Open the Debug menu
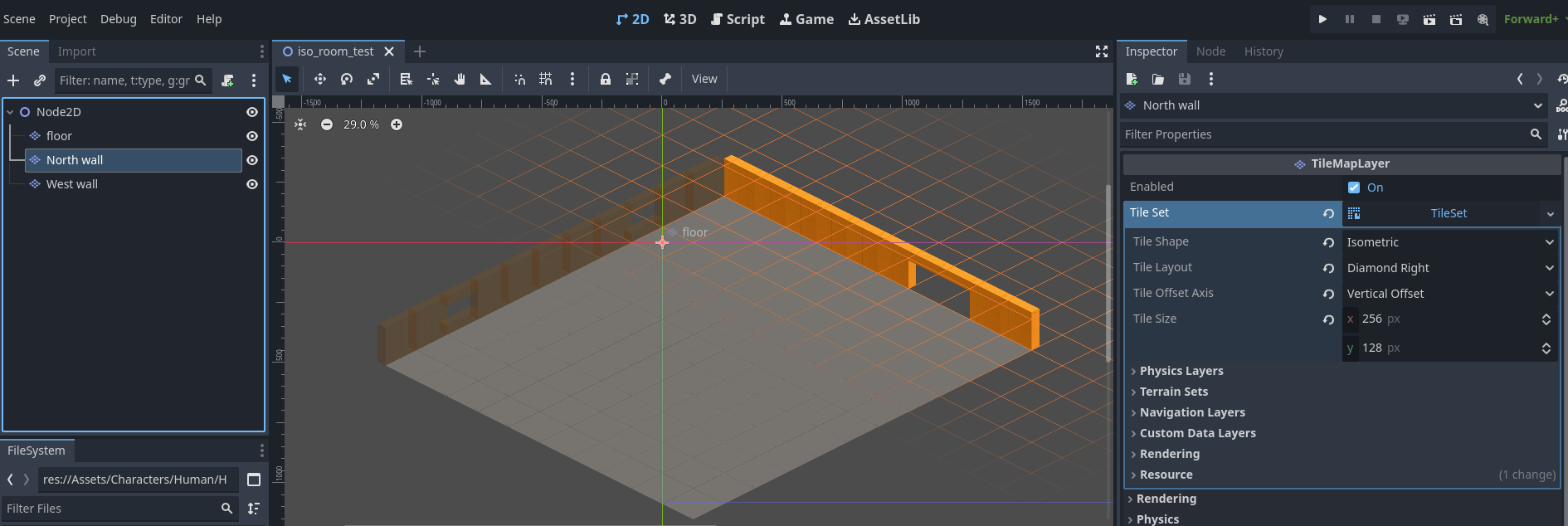Screen dimensions: 1568x526 [x=118, y=19]
